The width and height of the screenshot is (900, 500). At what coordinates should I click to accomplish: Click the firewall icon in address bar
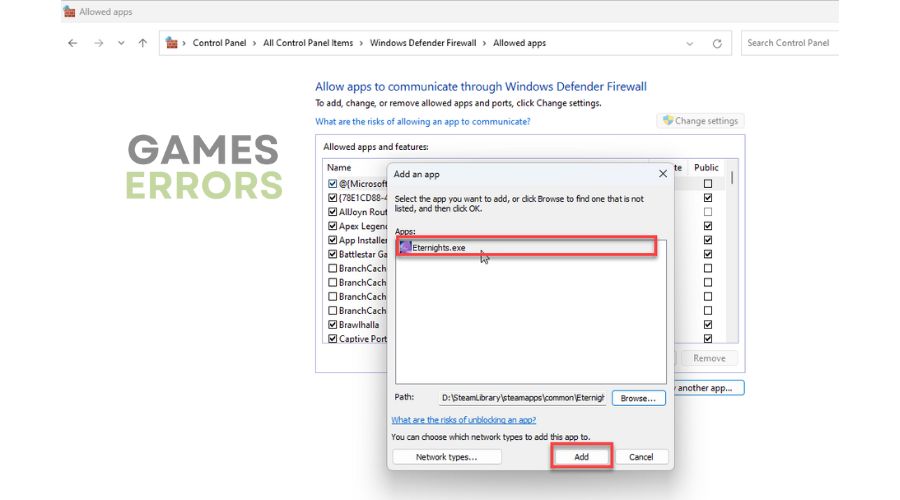click(x=171, y=43)
